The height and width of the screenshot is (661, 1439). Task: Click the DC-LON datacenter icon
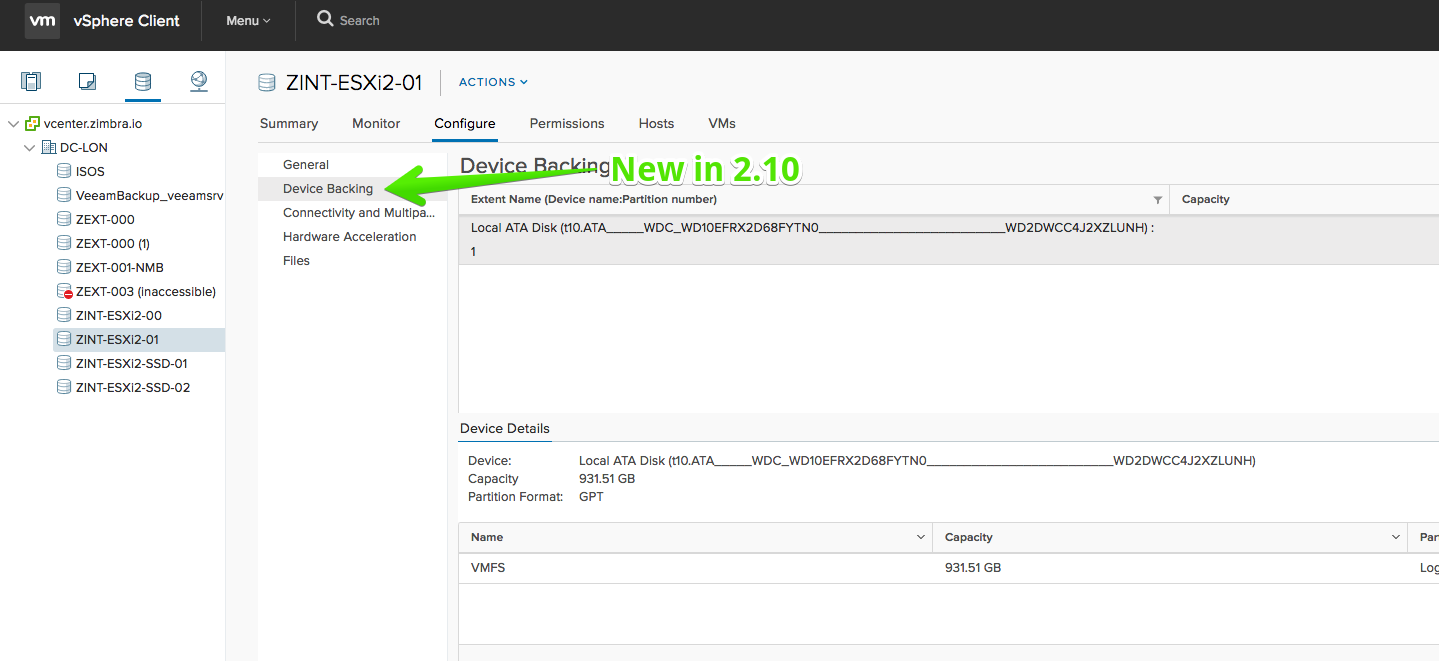click(48, 147)
